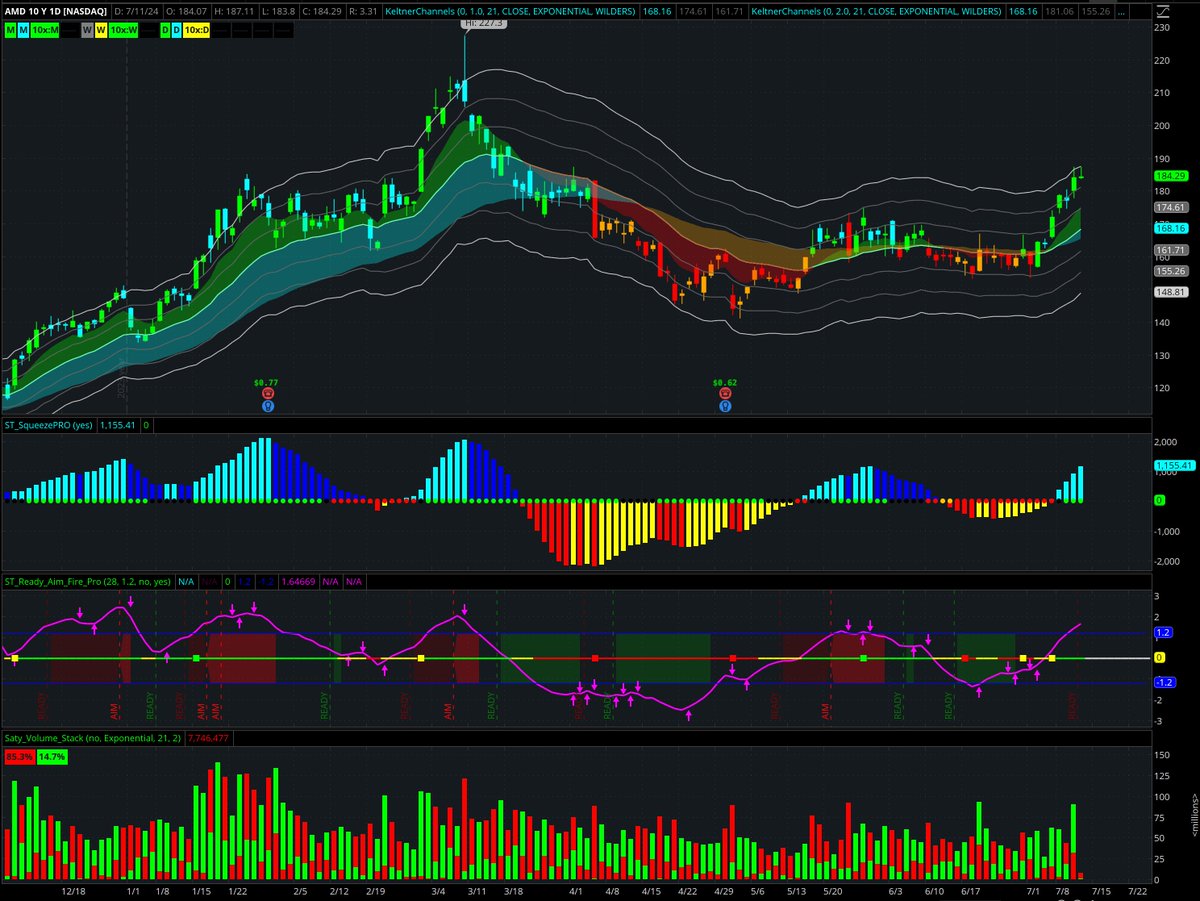The image size is (1200, 901).
Task: Click the 7,746,477 volume value
Action: [209, 739]
